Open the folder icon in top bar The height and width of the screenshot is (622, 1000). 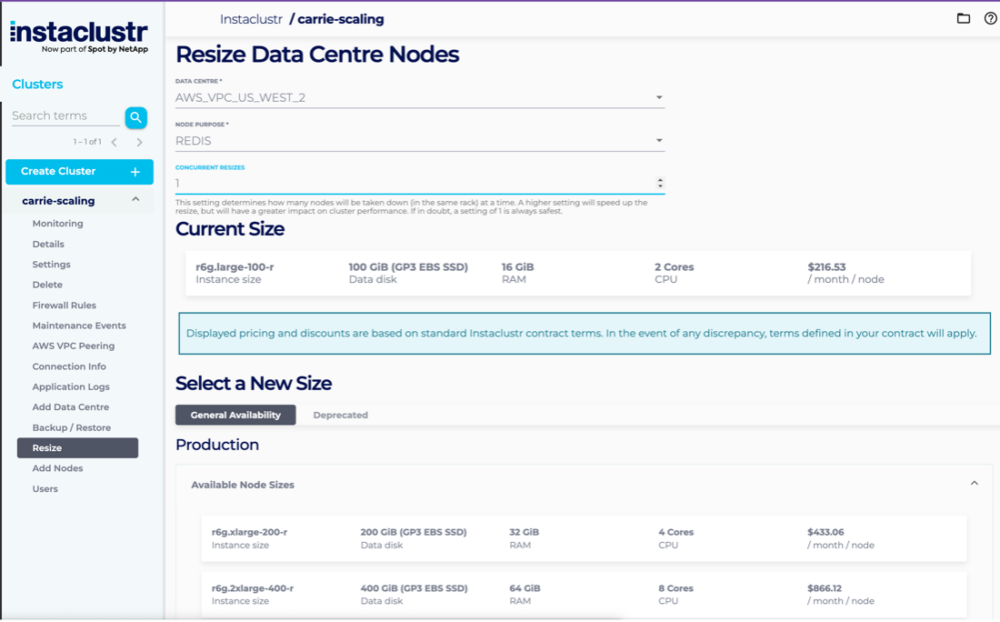(x=963, y=18)
